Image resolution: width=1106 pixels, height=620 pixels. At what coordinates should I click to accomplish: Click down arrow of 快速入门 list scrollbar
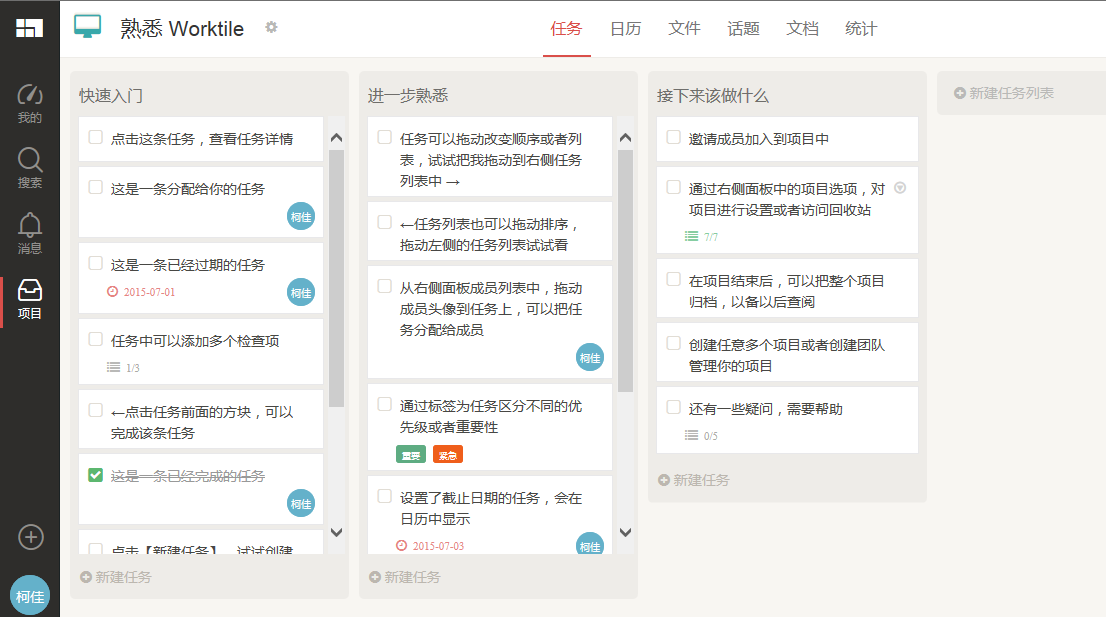pyautogui.click(x=336, y=533)
